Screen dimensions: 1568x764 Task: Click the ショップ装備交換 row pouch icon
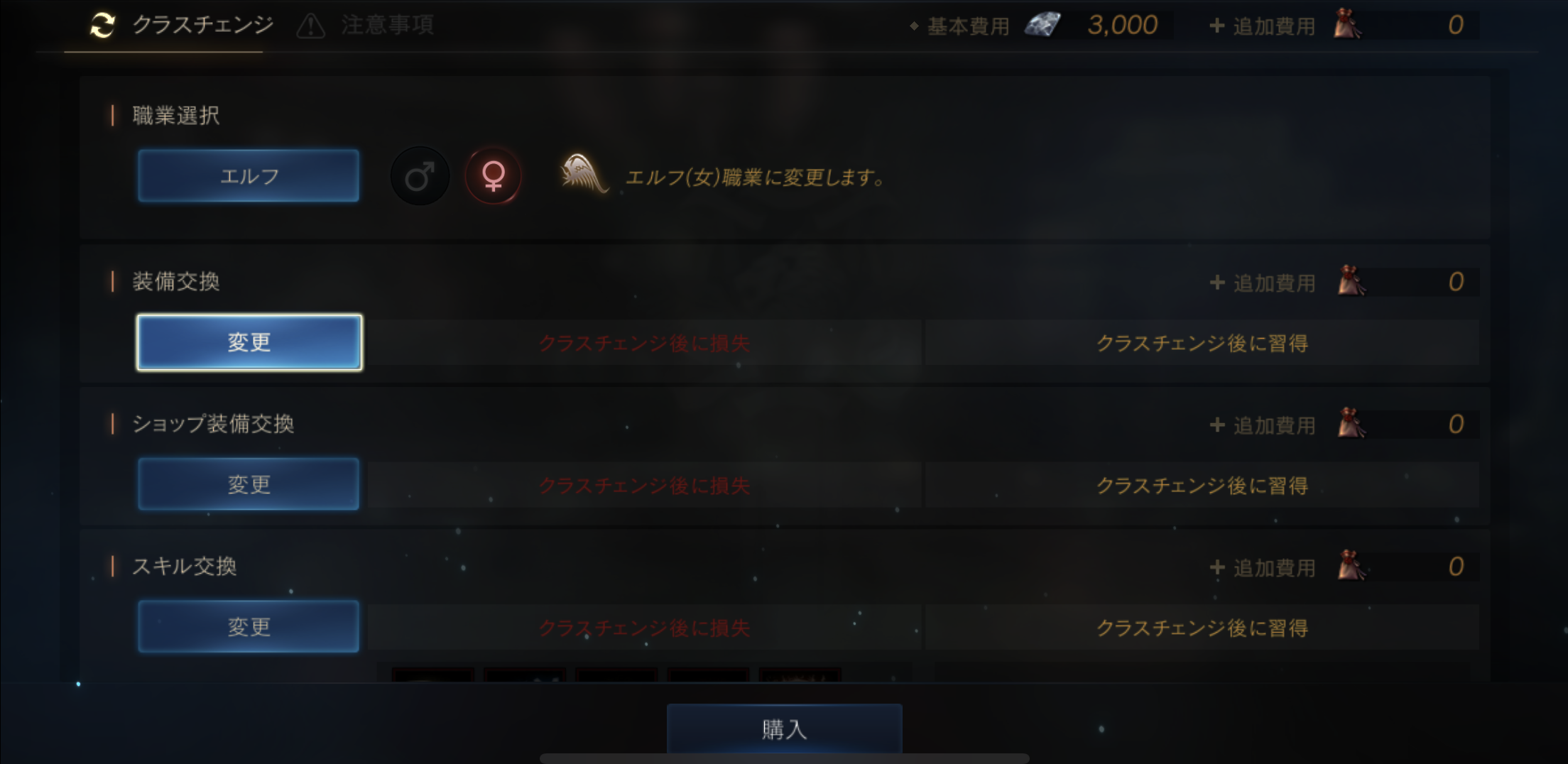tap(1351, 424)
